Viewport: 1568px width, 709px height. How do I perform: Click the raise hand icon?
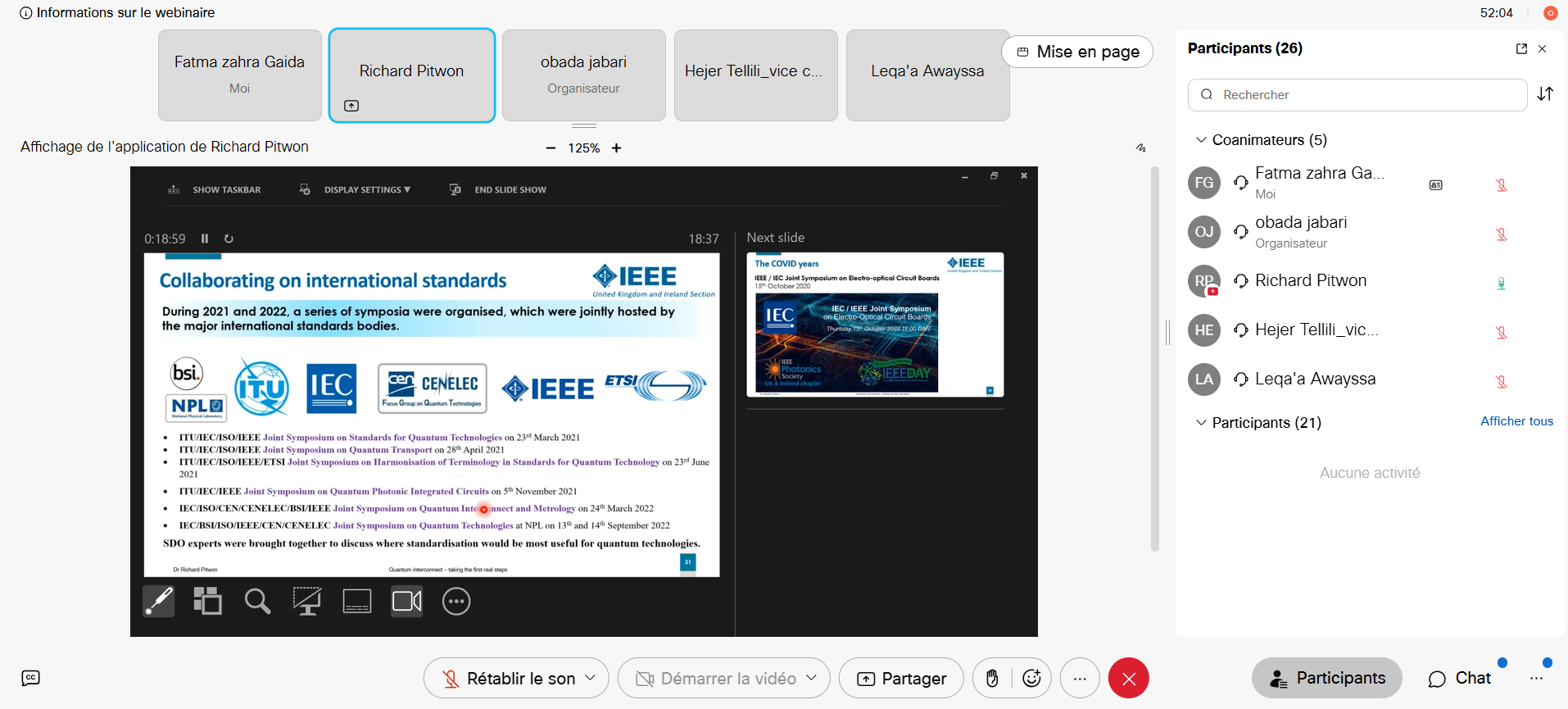992,679
